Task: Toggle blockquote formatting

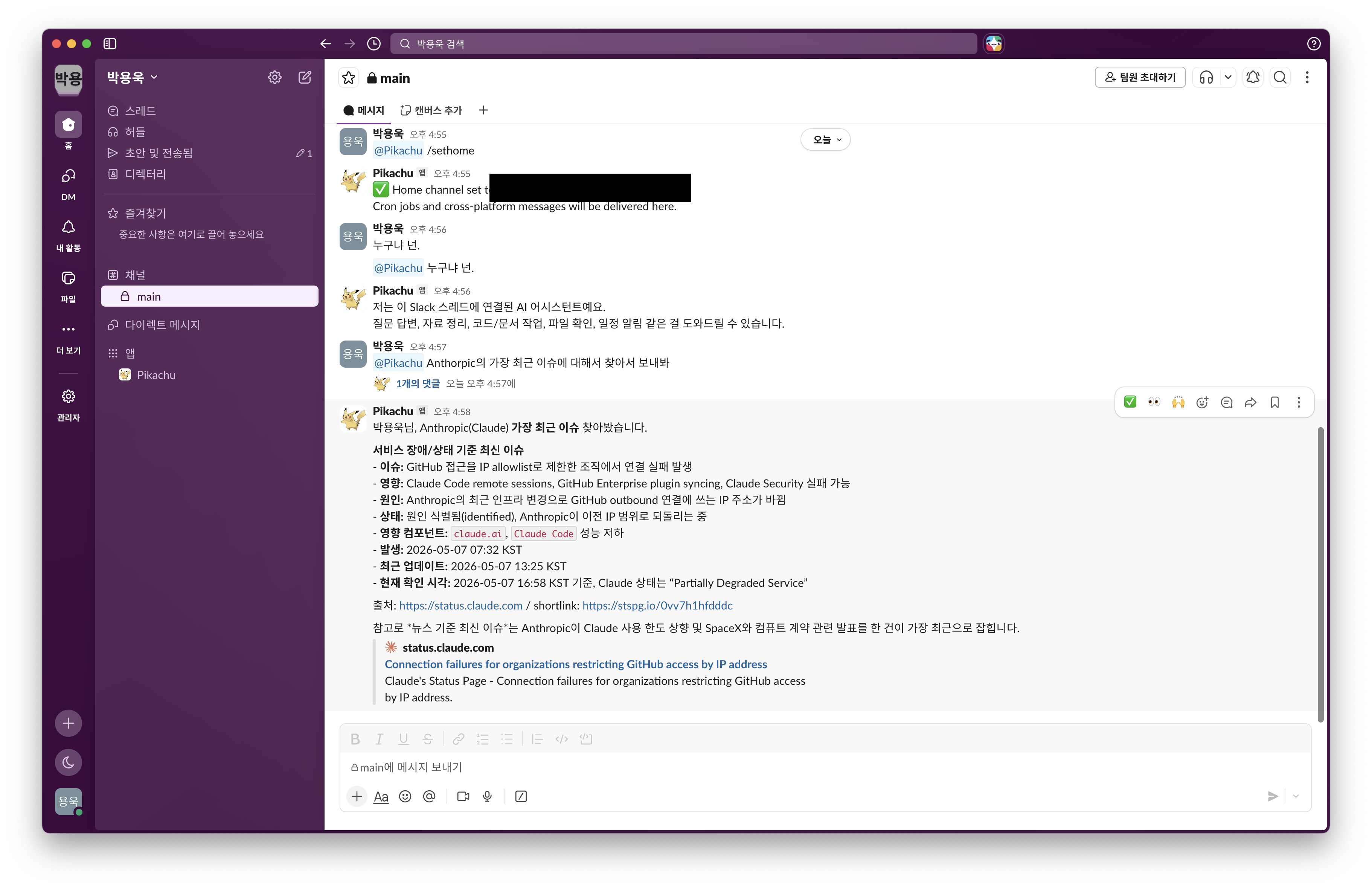Action: [x=537, y=739]
